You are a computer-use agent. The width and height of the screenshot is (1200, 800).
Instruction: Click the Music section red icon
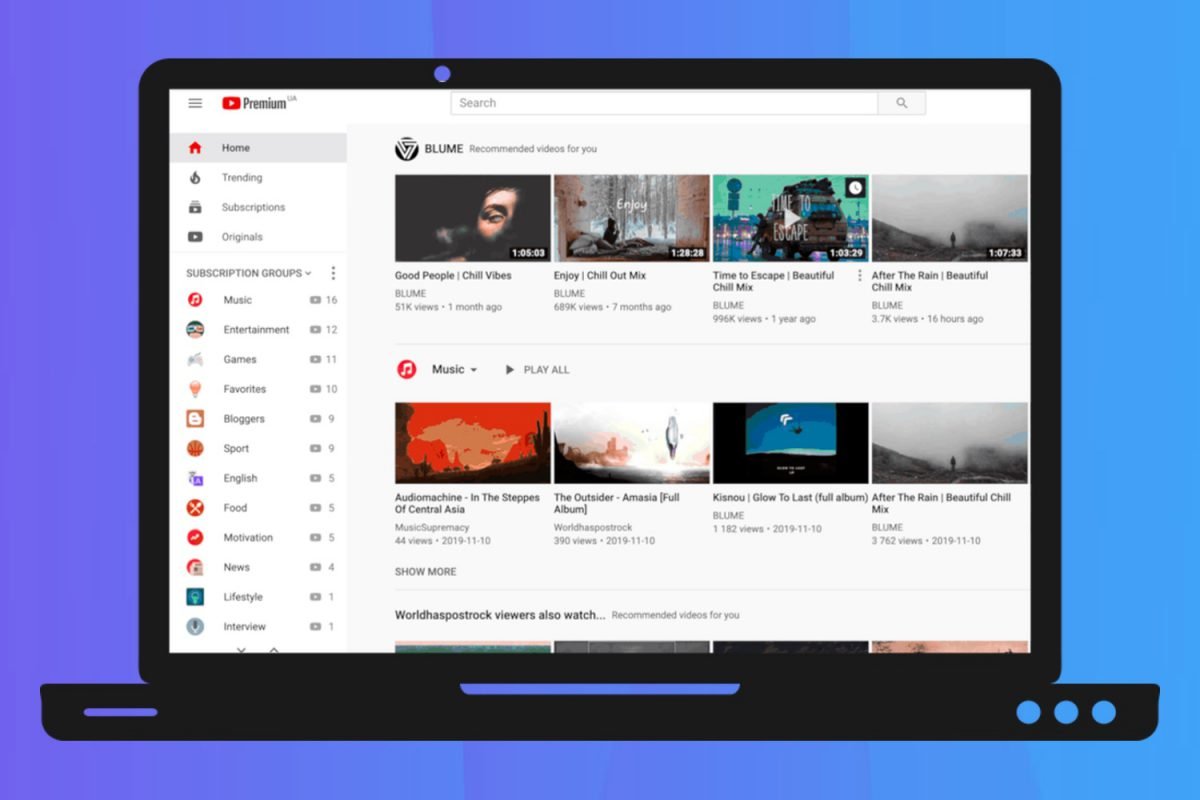point(407,370)
